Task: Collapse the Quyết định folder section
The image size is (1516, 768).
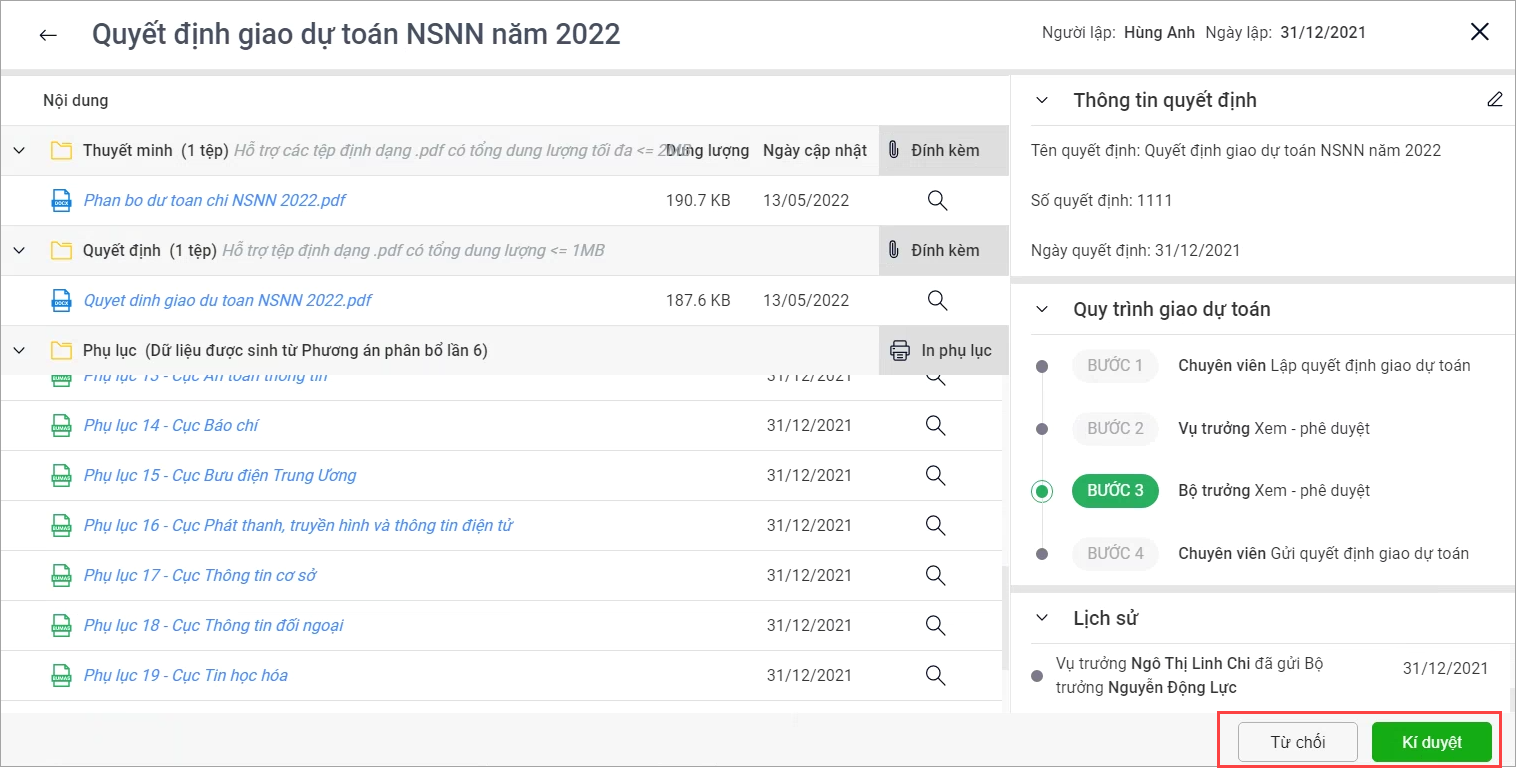Action: click(19, 250)
